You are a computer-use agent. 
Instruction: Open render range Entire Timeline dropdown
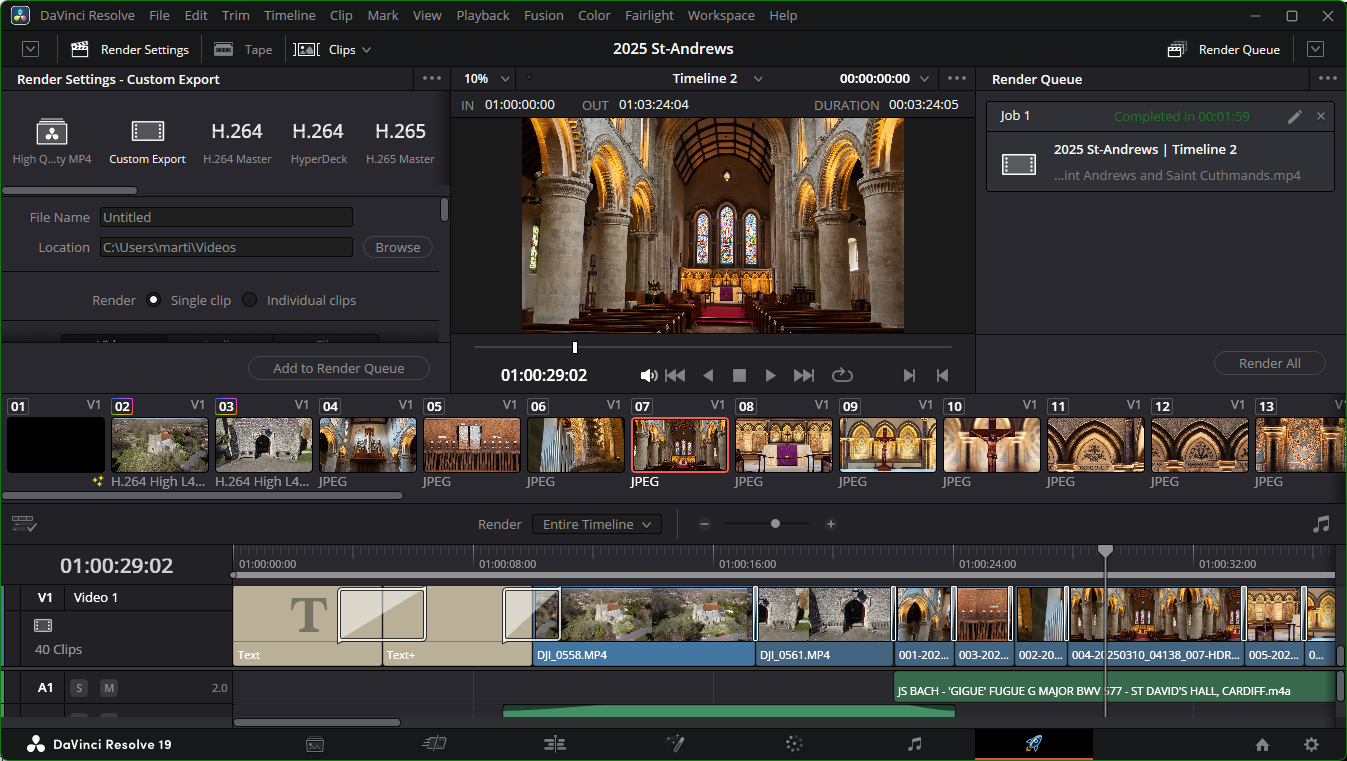[597, 524]
